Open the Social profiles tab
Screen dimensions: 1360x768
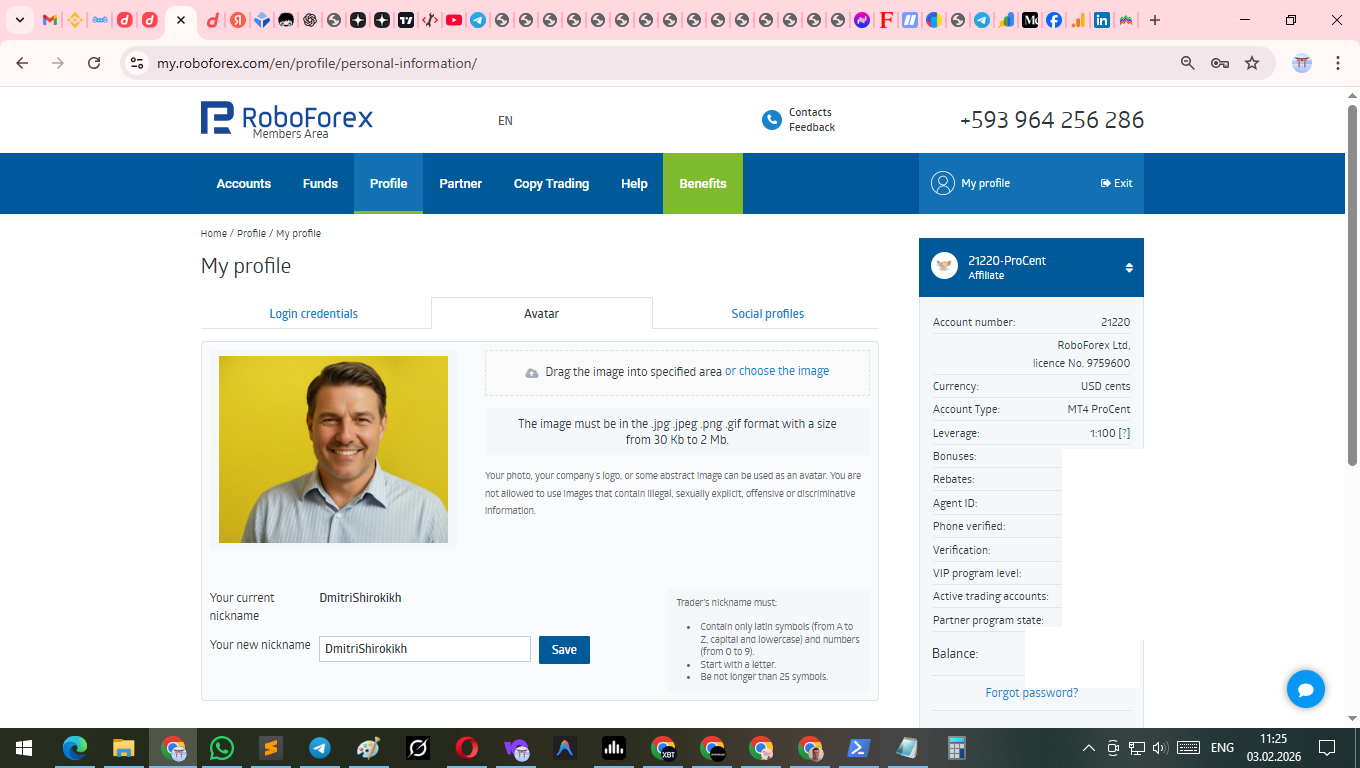(767, 313)
